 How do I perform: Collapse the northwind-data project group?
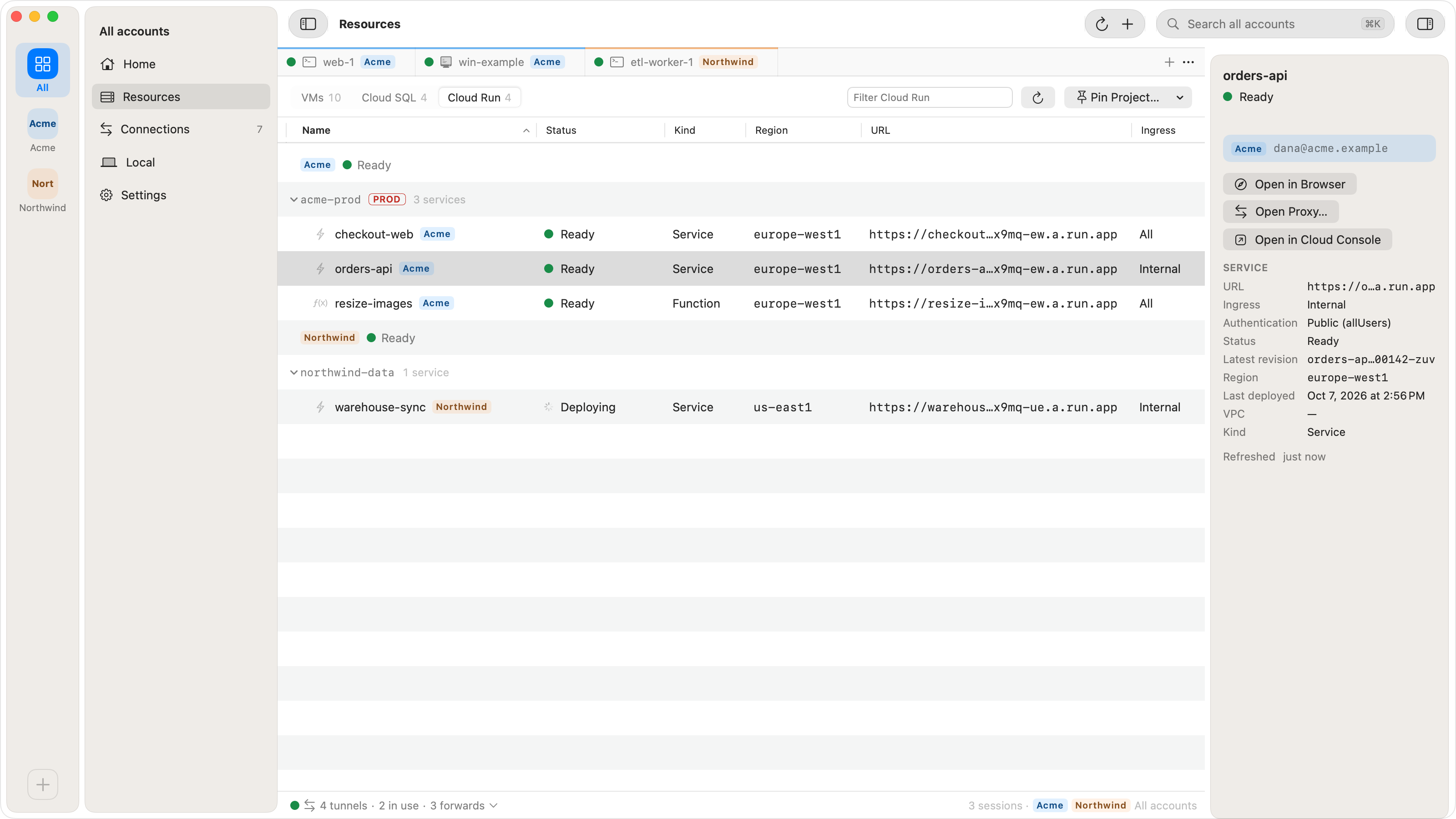click(294, 373)
